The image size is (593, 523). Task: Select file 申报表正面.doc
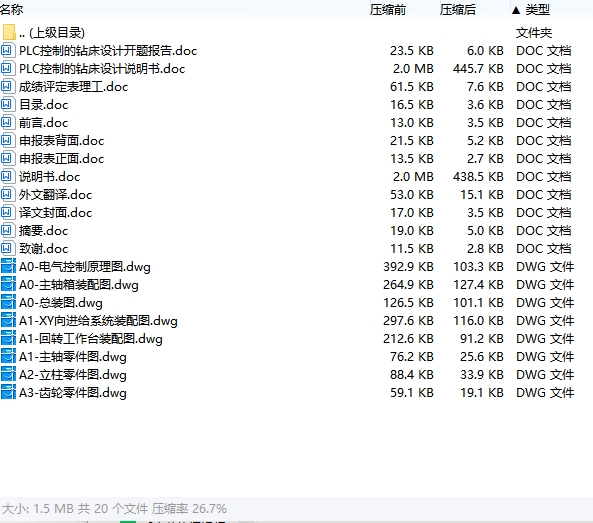pyautogui.click(x=61, y=159)
